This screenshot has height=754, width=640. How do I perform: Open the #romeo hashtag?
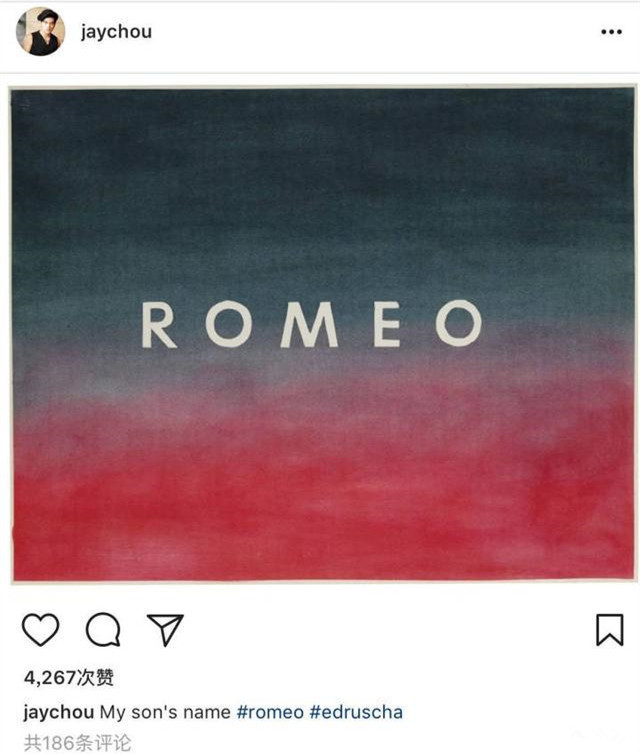270,712
